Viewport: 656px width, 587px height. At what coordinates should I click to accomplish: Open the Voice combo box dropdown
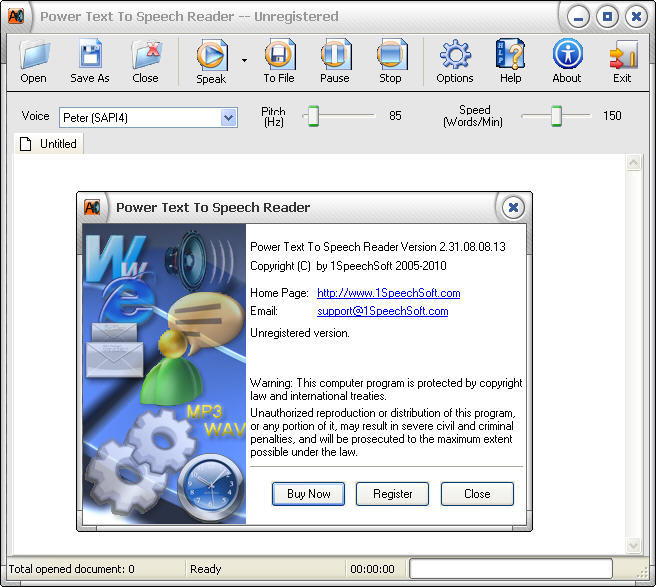tap(229, 118)
